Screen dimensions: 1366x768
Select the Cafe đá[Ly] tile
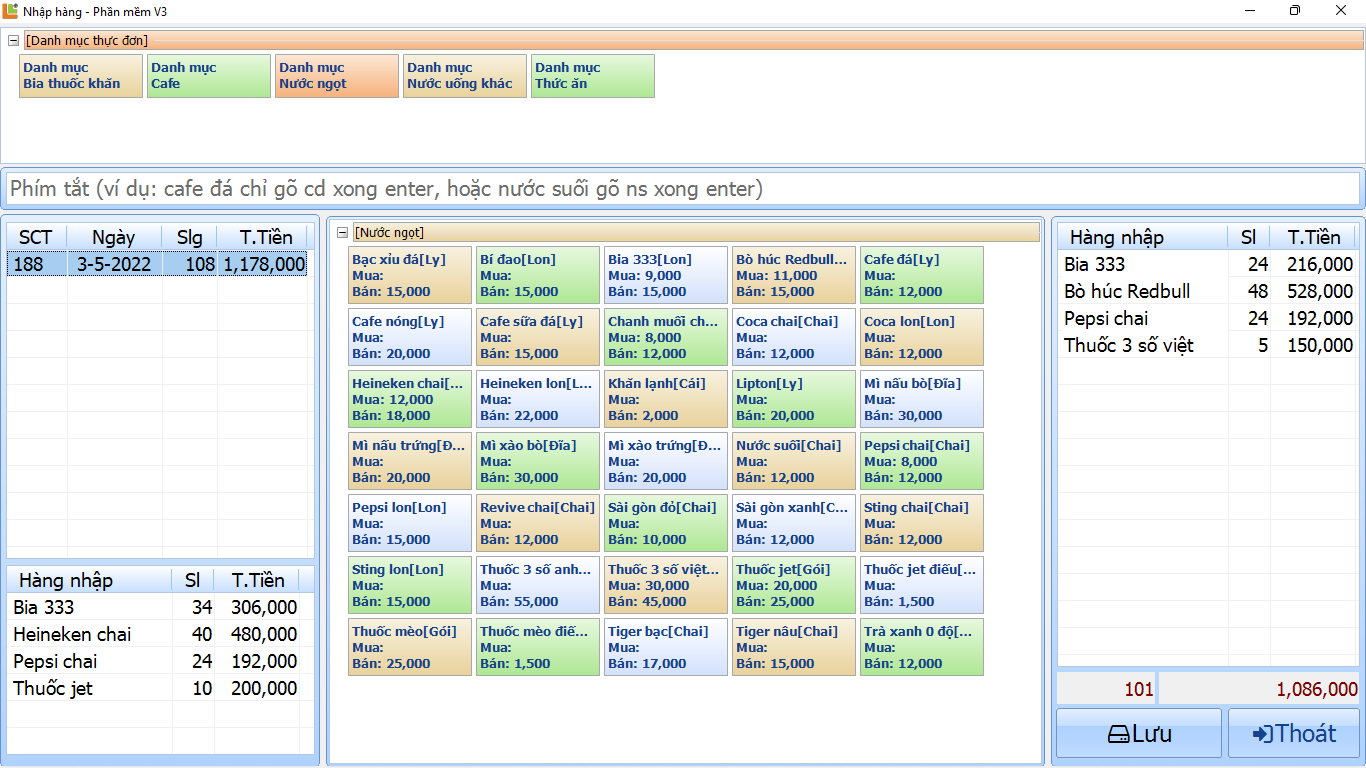coord(922,275)
